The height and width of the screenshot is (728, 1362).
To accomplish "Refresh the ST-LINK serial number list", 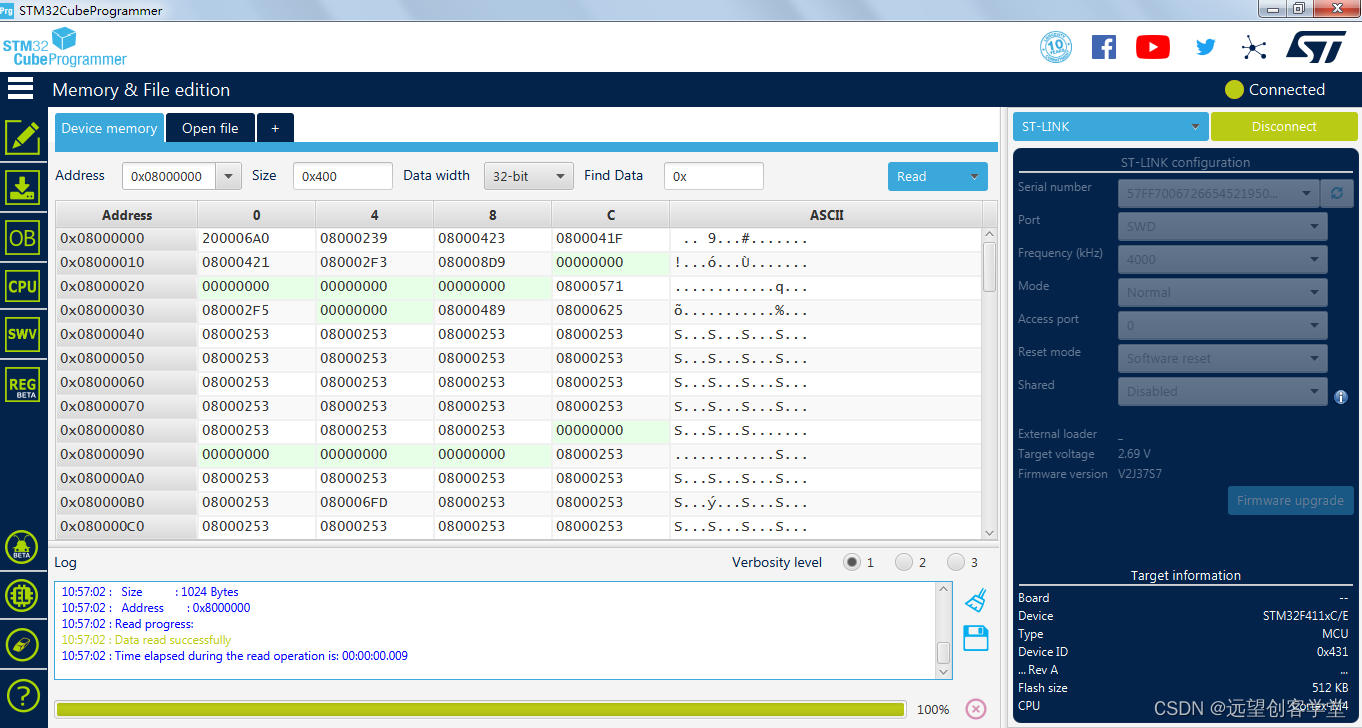I will pyautogui.click(x=1337, y=193).
